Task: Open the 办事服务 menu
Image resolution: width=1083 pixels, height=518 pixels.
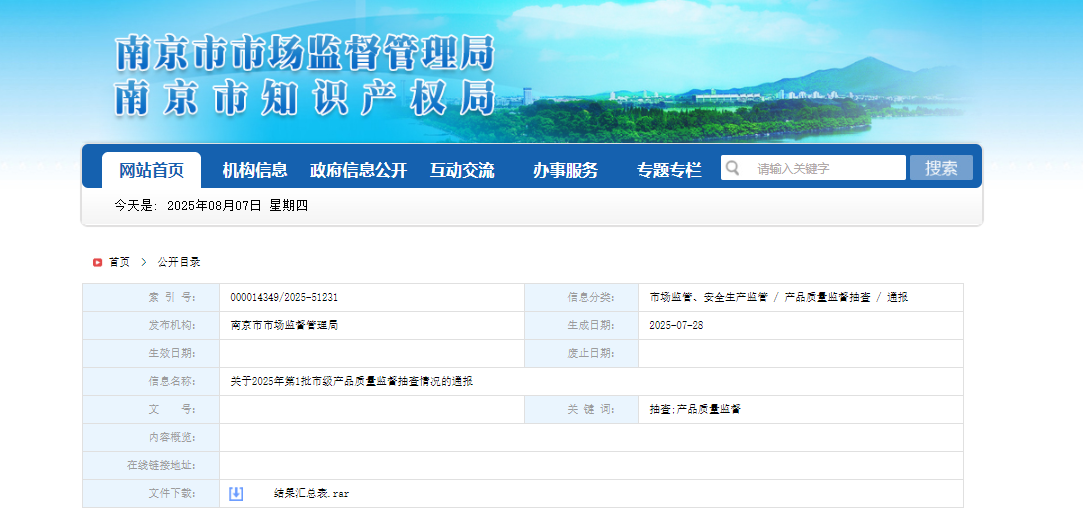Action: [x=566, y=170]
